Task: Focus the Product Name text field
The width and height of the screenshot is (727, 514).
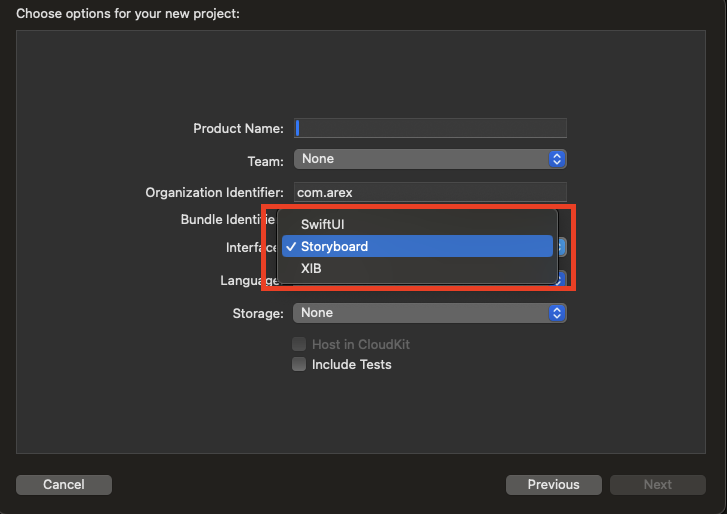Action: pos(431,128)
